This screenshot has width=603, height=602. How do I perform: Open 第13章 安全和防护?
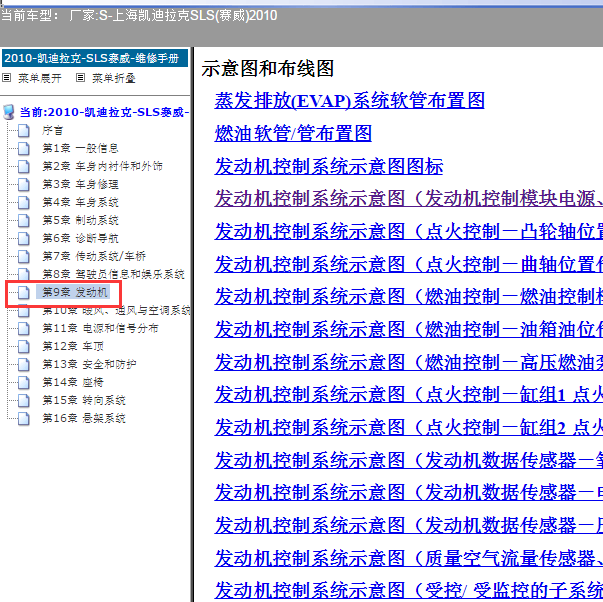90,364
